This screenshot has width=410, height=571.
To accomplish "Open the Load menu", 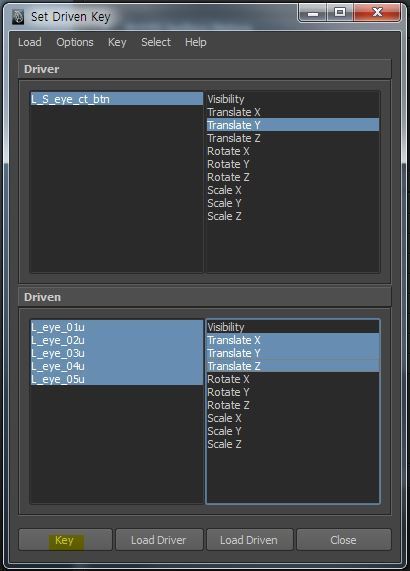I will [29, 42].
